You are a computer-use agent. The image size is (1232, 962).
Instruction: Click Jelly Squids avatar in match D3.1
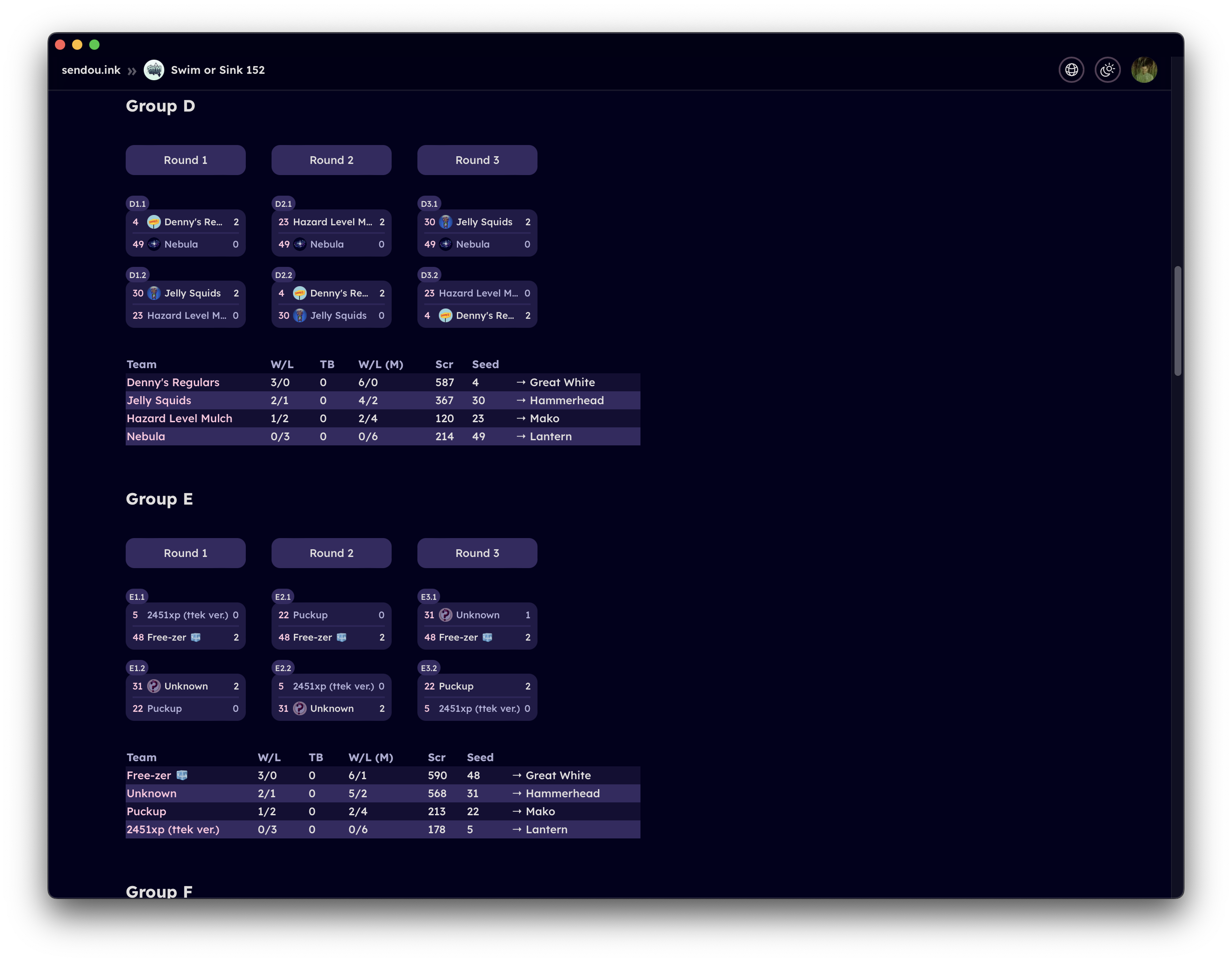pyautogui.click(x=446, y=222)
